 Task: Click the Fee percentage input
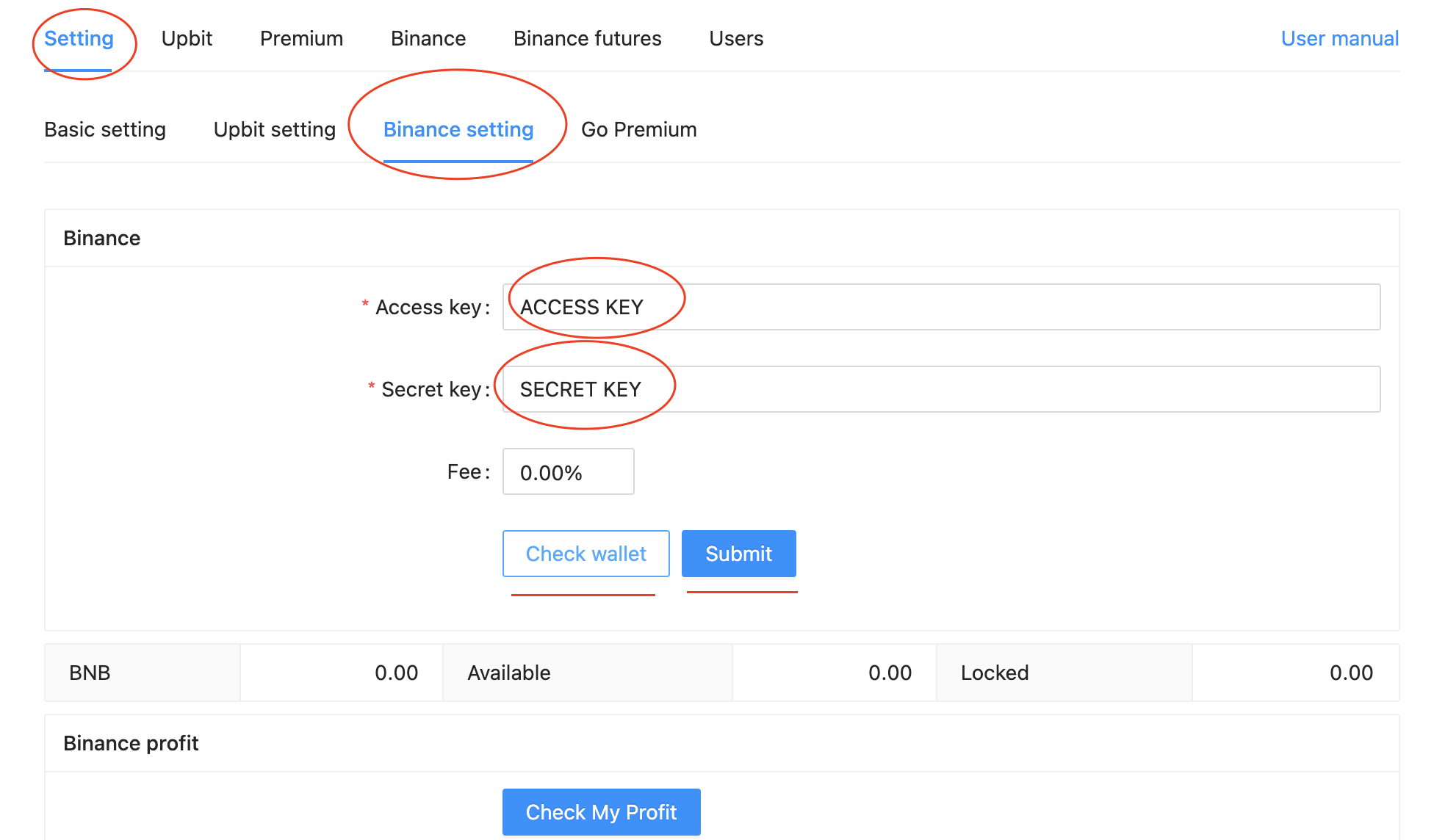pos(568,472)
